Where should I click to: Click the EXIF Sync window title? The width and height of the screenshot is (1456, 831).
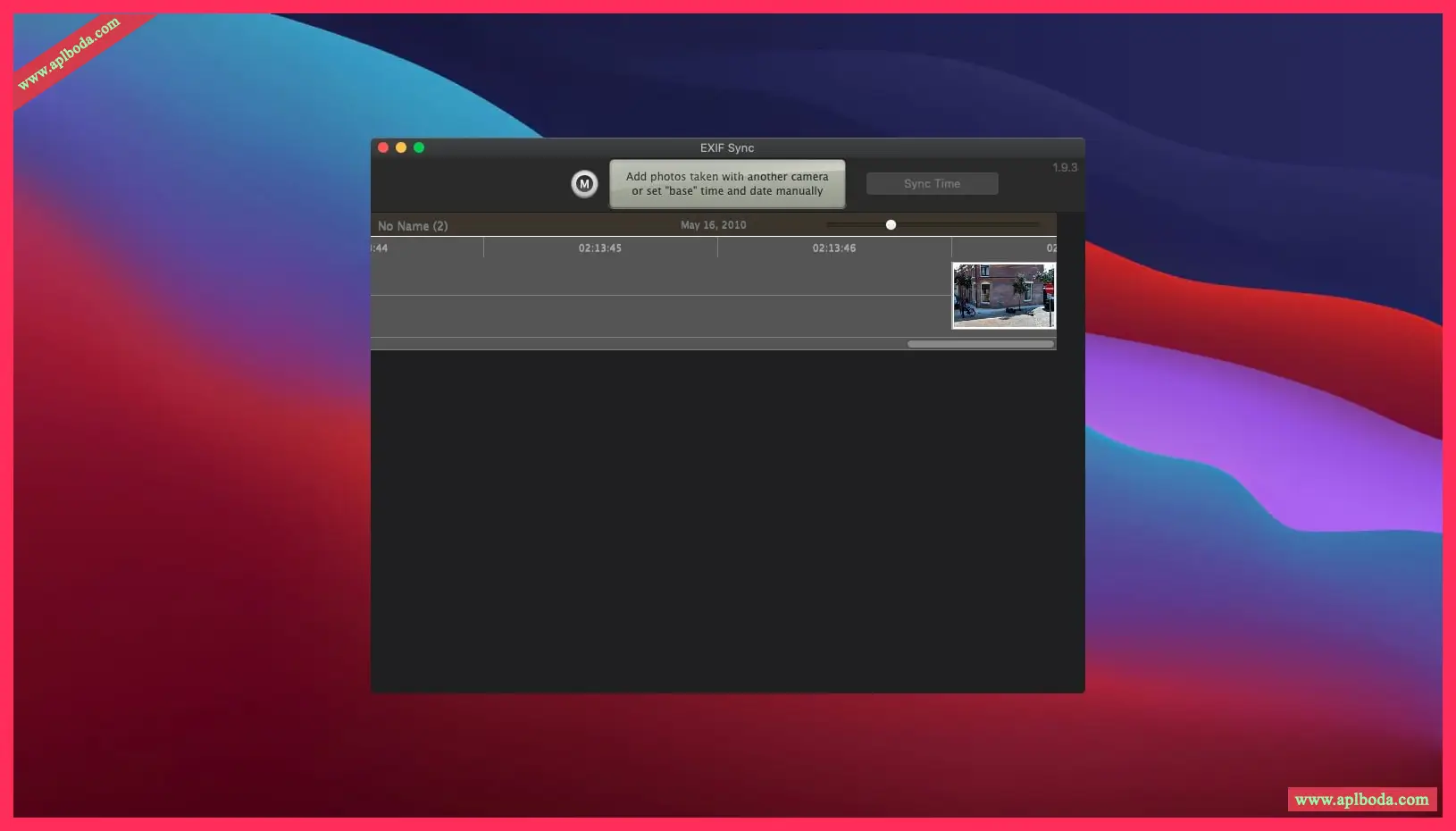[726, 148]
